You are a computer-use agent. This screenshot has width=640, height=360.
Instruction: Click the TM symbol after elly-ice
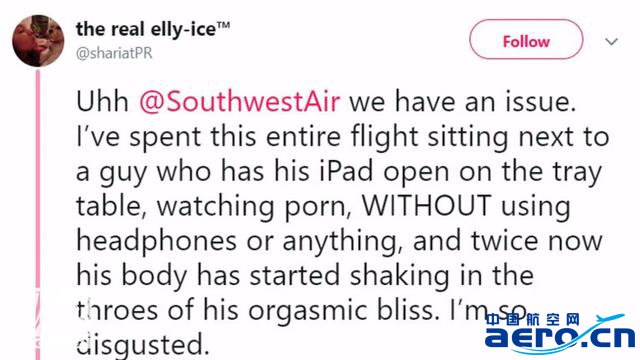[x=223, y=25]
